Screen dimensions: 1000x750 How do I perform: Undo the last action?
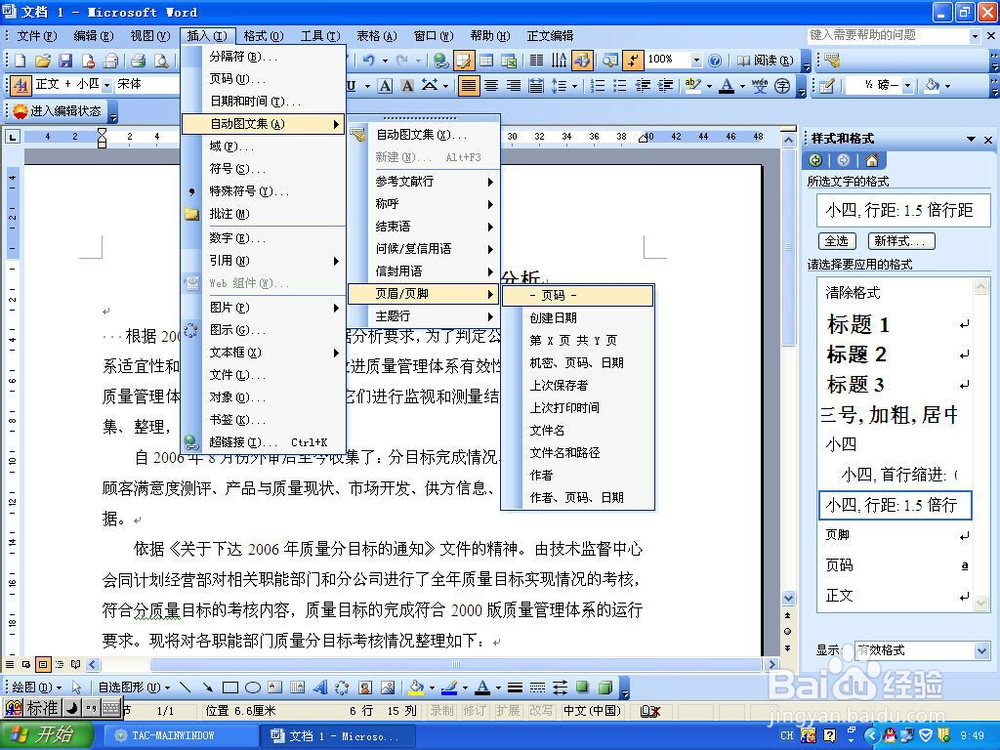[369, 61]
